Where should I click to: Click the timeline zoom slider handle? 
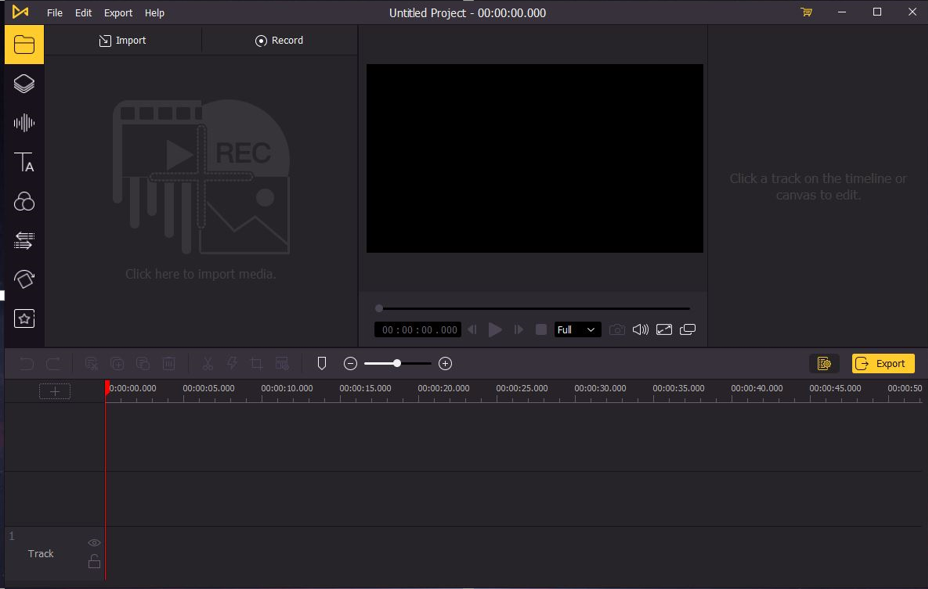point(397,363)
